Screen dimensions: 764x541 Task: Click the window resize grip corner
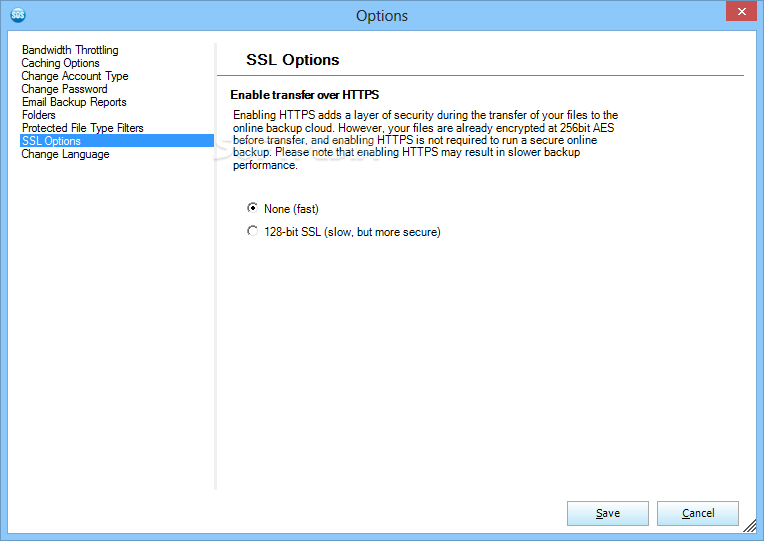point(750,526)
